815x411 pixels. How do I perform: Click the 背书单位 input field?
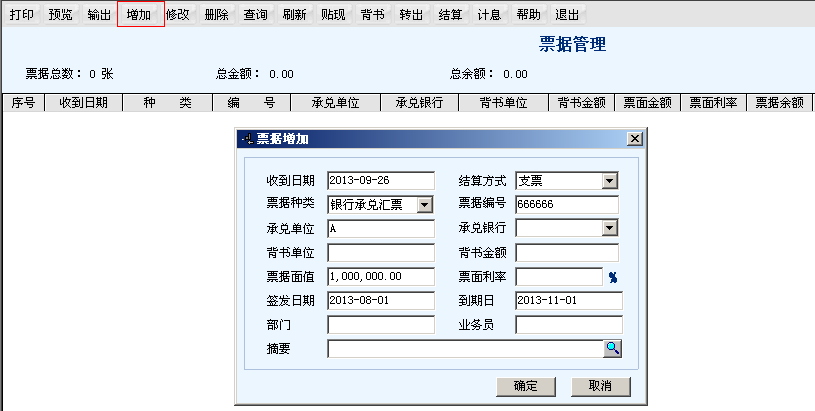point(381,253)
